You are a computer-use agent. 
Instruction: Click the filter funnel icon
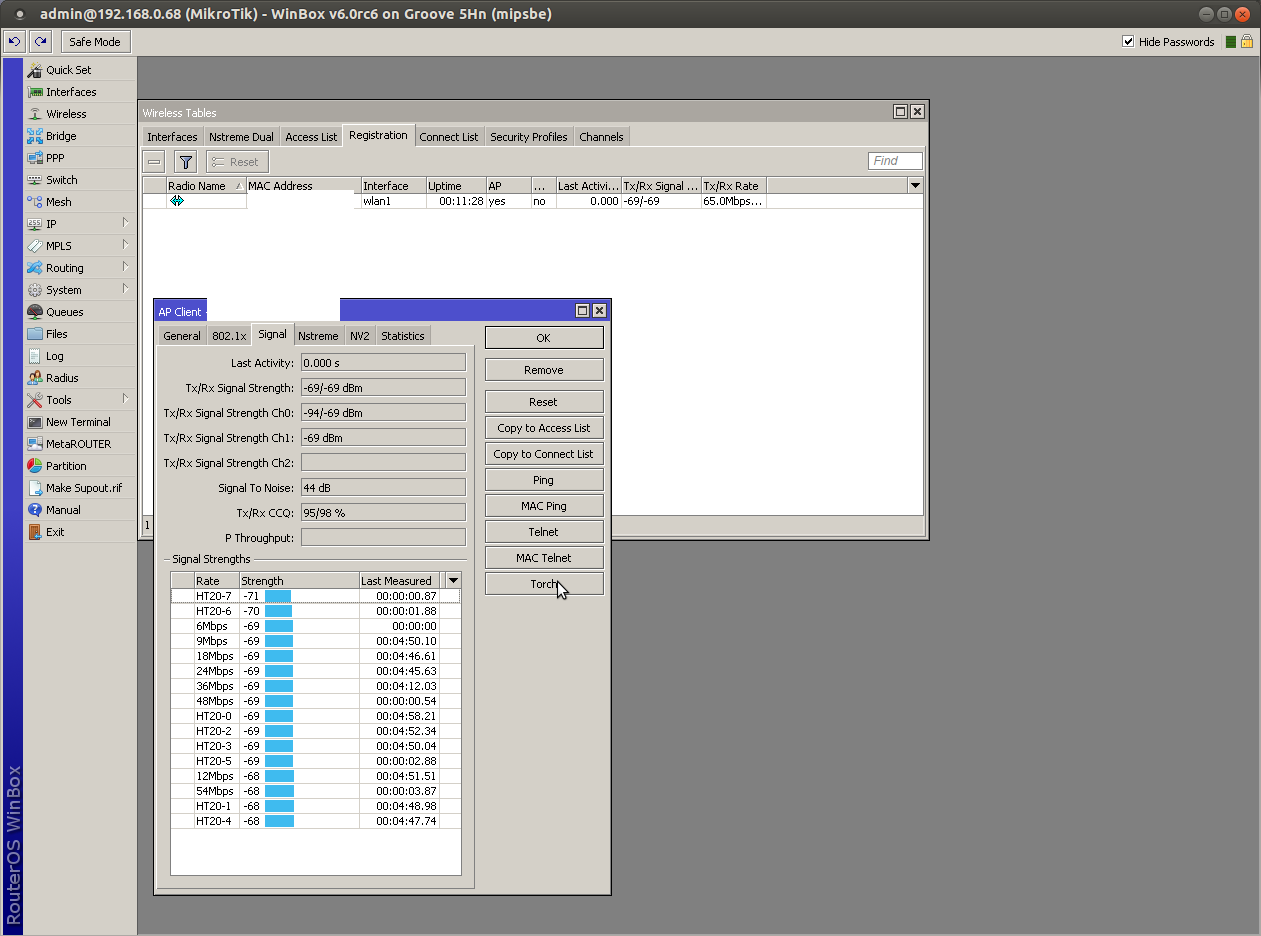tap(185, 161)
